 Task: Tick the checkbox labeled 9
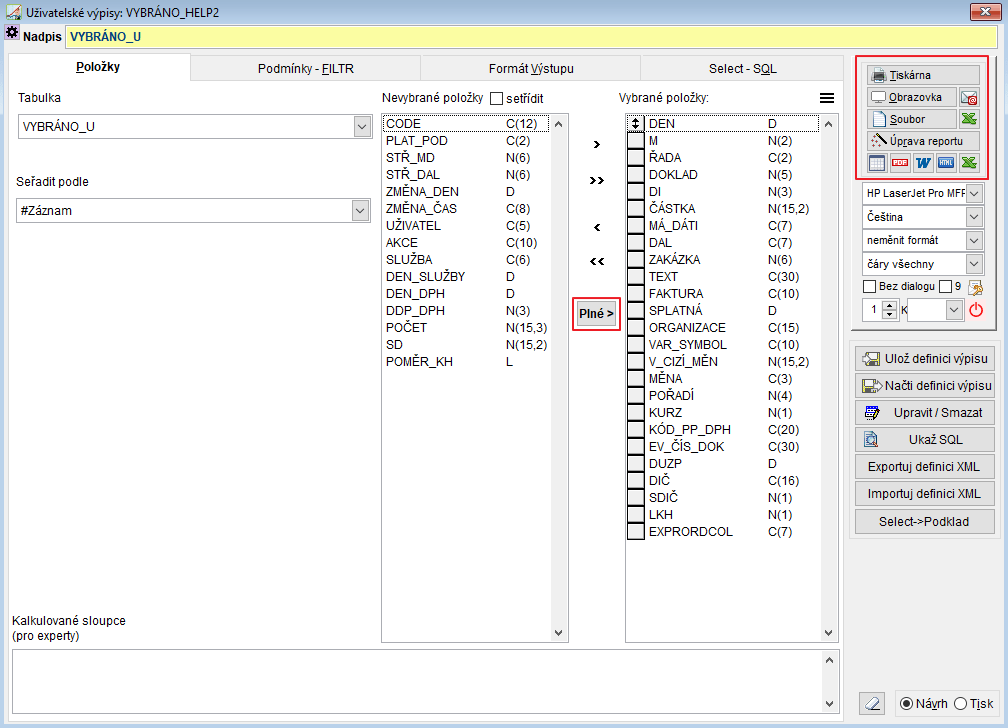click(946, 286)
